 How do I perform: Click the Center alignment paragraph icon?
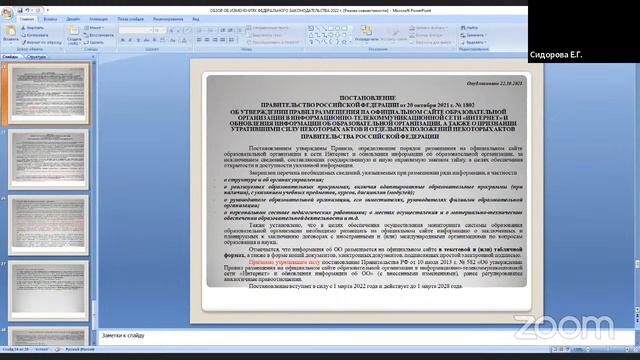click(207, 40)
